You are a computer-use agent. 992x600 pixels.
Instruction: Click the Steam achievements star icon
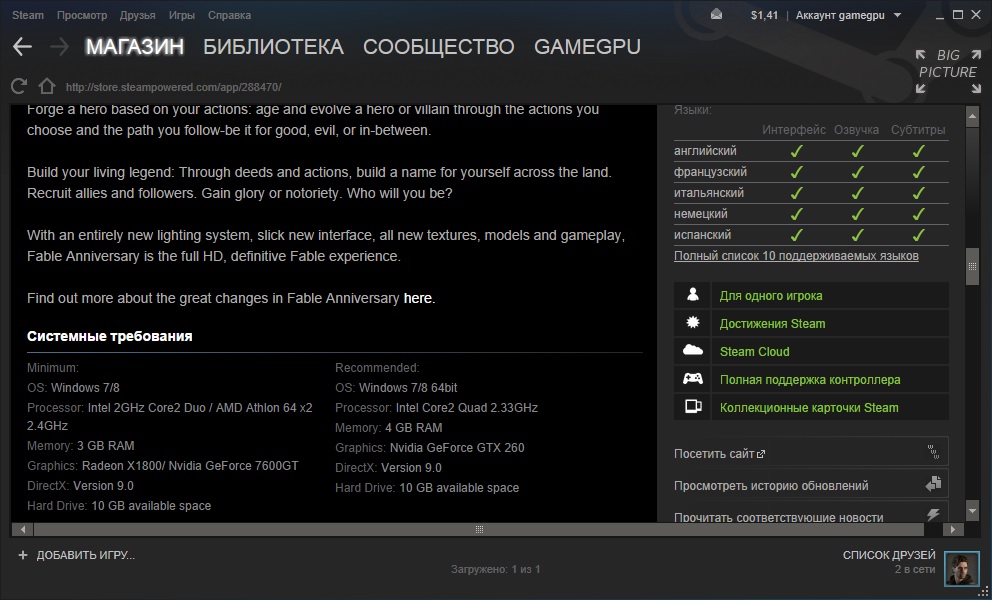click(x=693, y=323)
